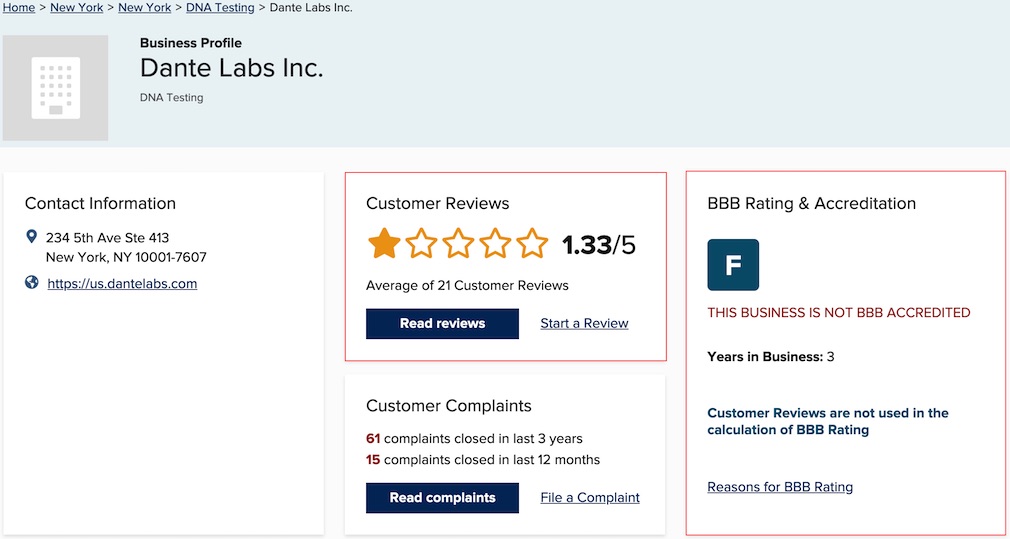Open the File a Complaint link

pyautogui.click(x=590, y=498)
